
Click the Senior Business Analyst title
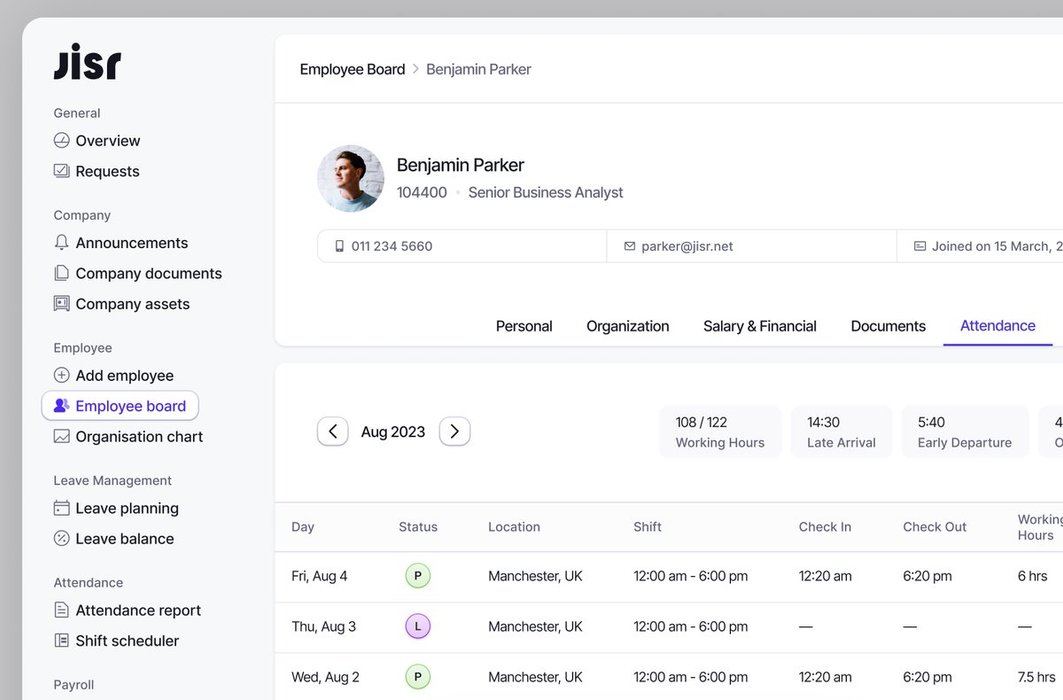click(546, 192)
